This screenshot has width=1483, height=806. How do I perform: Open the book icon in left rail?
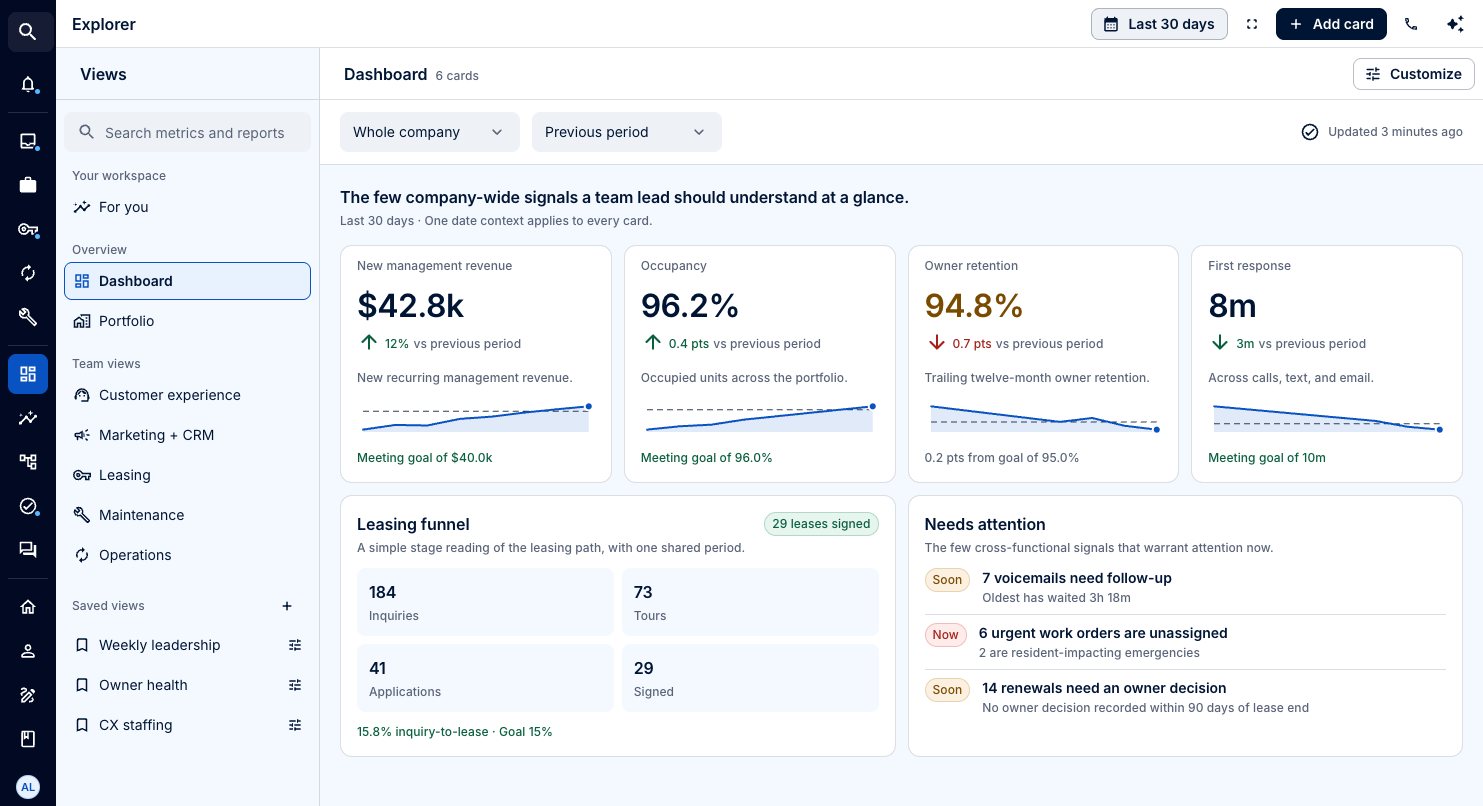(28, 739)
